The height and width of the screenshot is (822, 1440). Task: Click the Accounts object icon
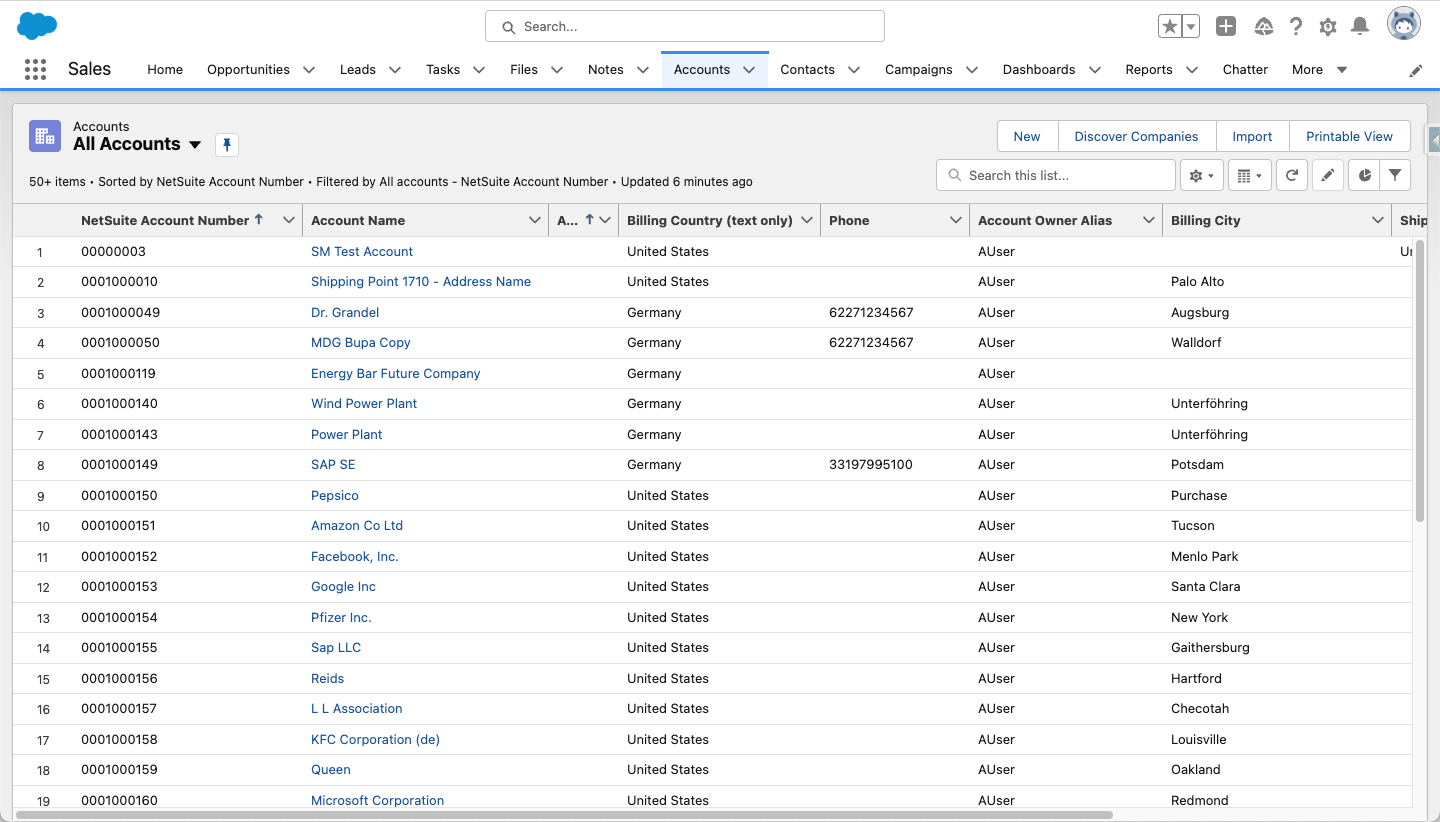point(45,136)
